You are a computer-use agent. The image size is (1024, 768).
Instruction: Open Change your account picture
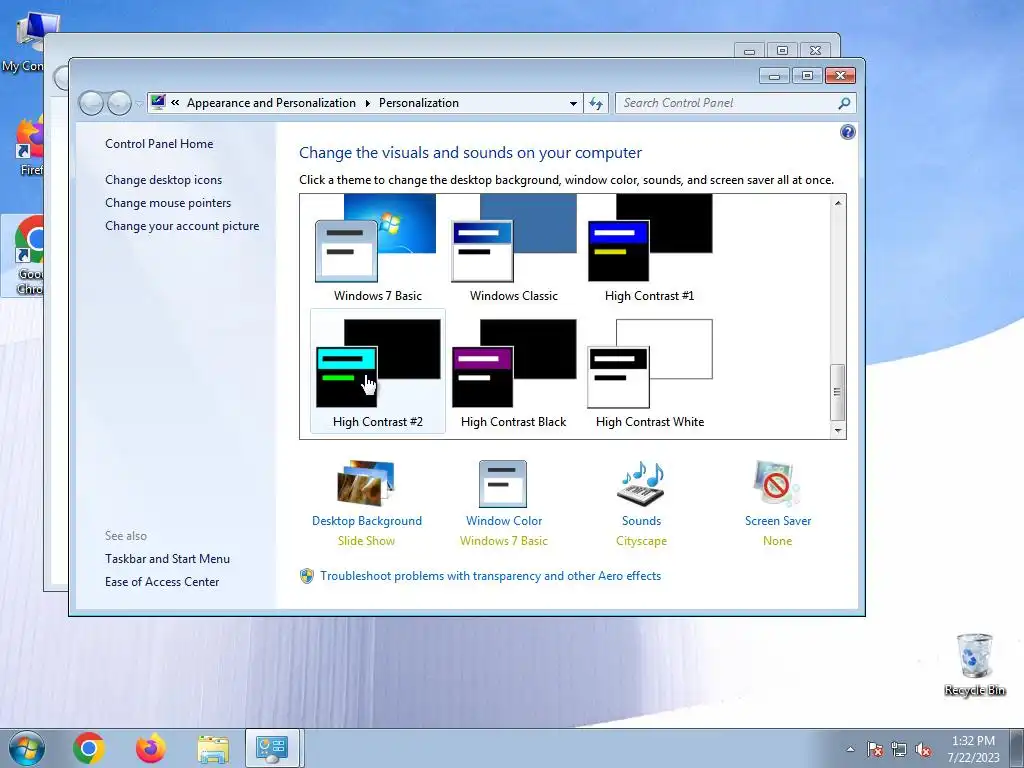tap(182, 226)
